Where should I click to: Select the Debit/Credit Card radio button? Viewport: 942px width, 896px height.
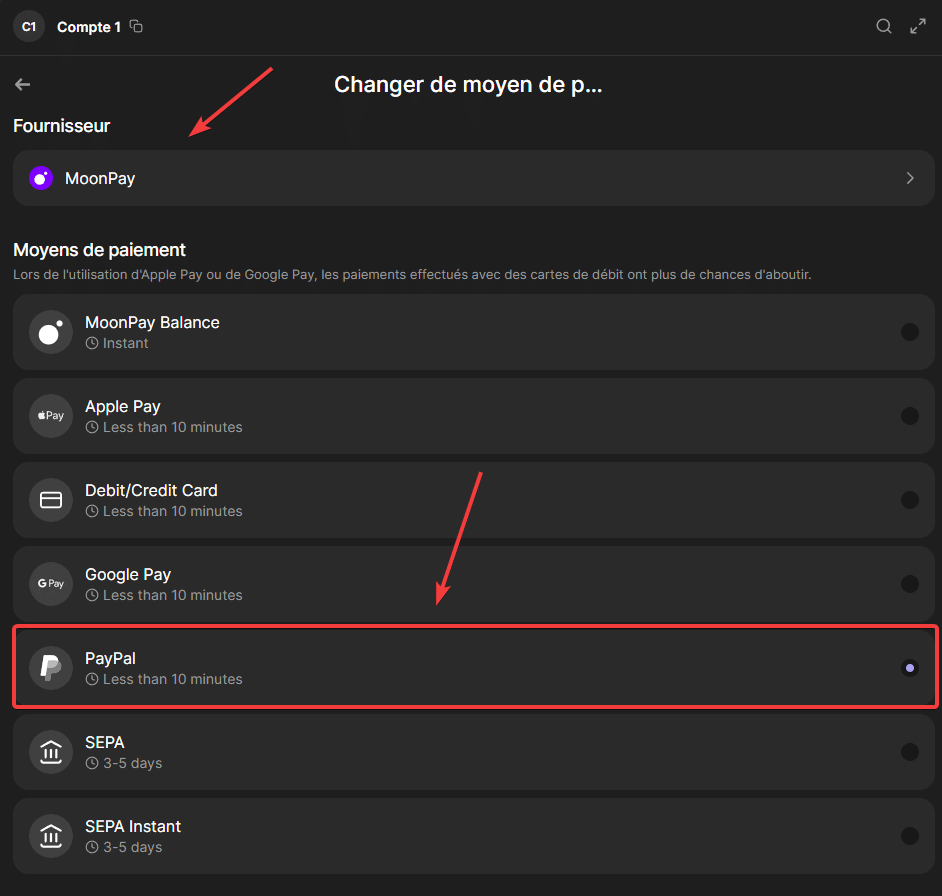(x=910, y=500)
